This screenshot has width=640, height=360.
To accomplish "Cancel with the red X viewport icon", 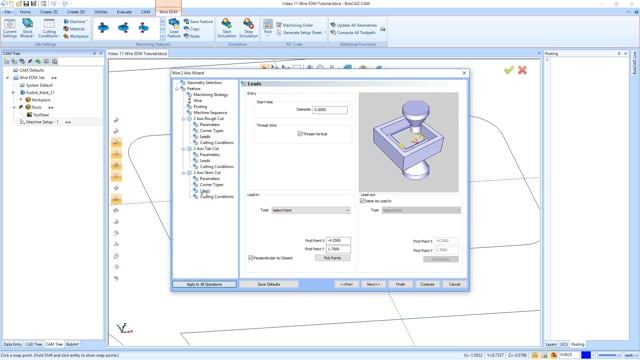I will 522,70.
